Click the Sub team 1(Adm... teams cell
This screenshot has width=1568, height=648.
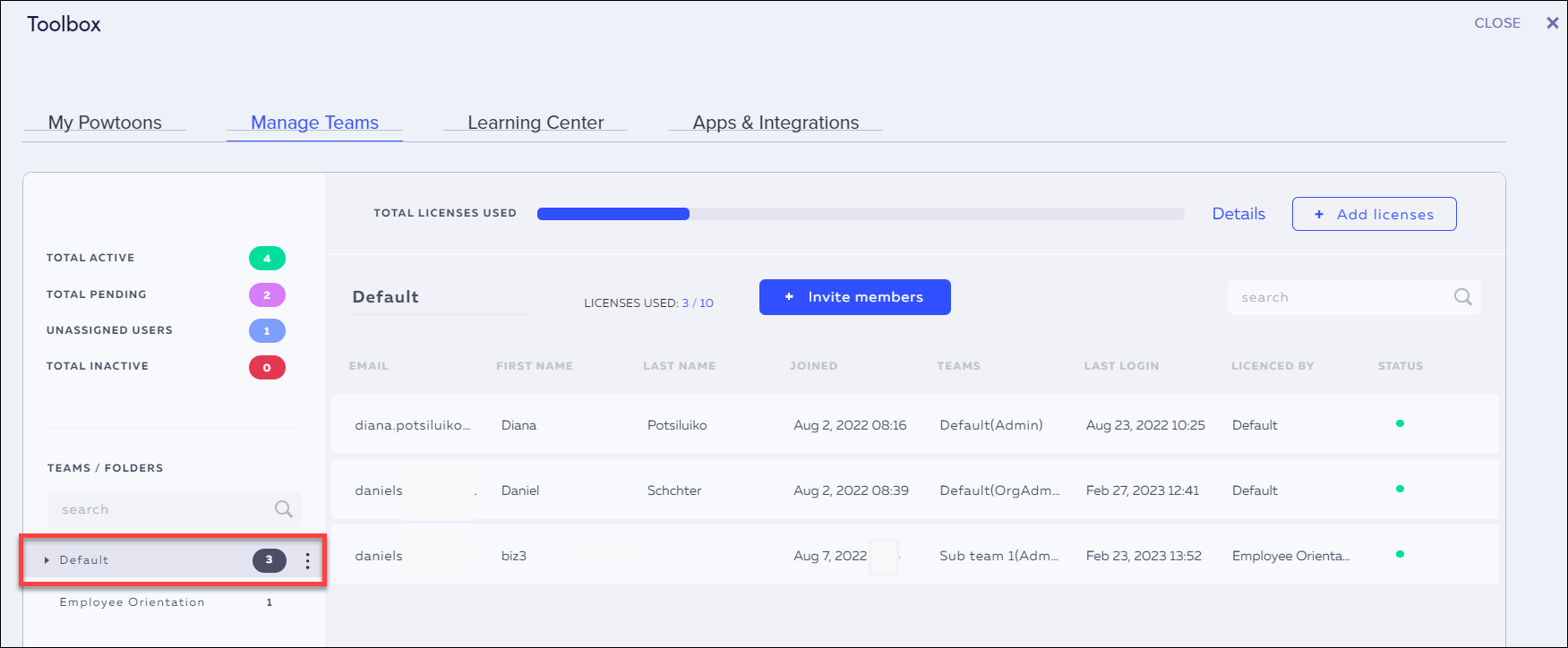coord(999,556)
